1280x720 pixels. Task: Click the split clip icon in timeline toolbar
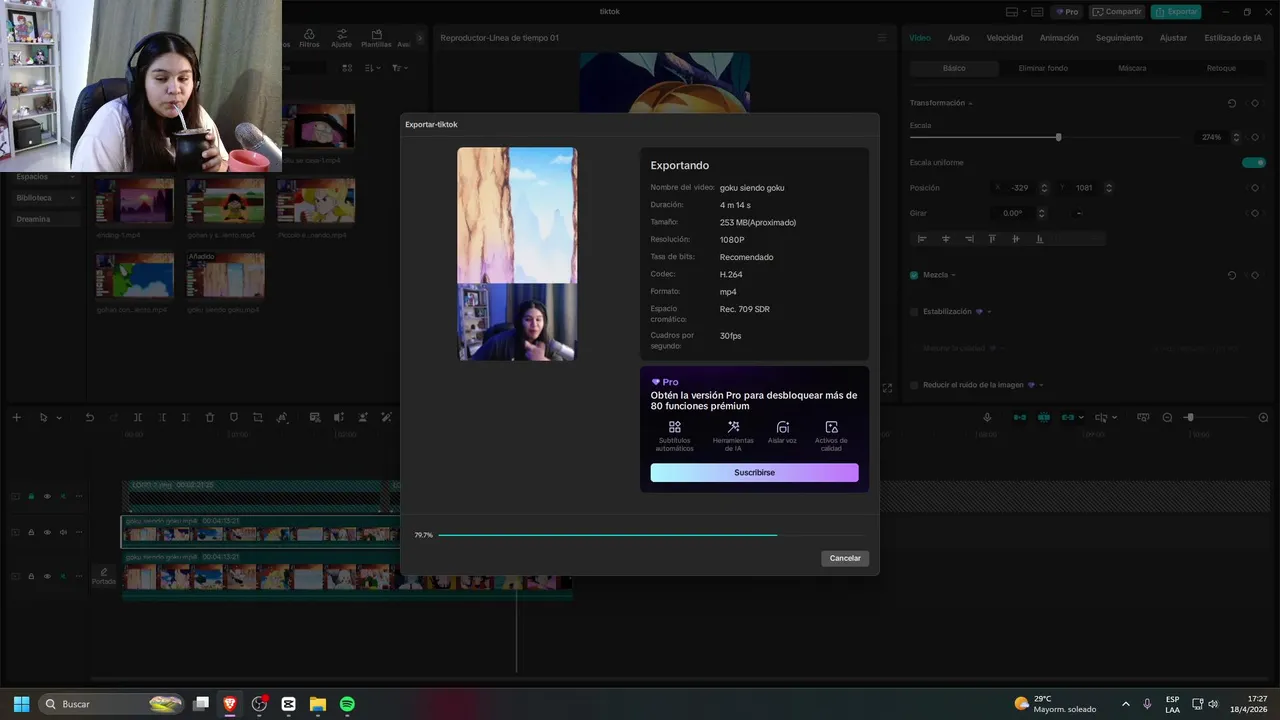click(x=138, y=417)
